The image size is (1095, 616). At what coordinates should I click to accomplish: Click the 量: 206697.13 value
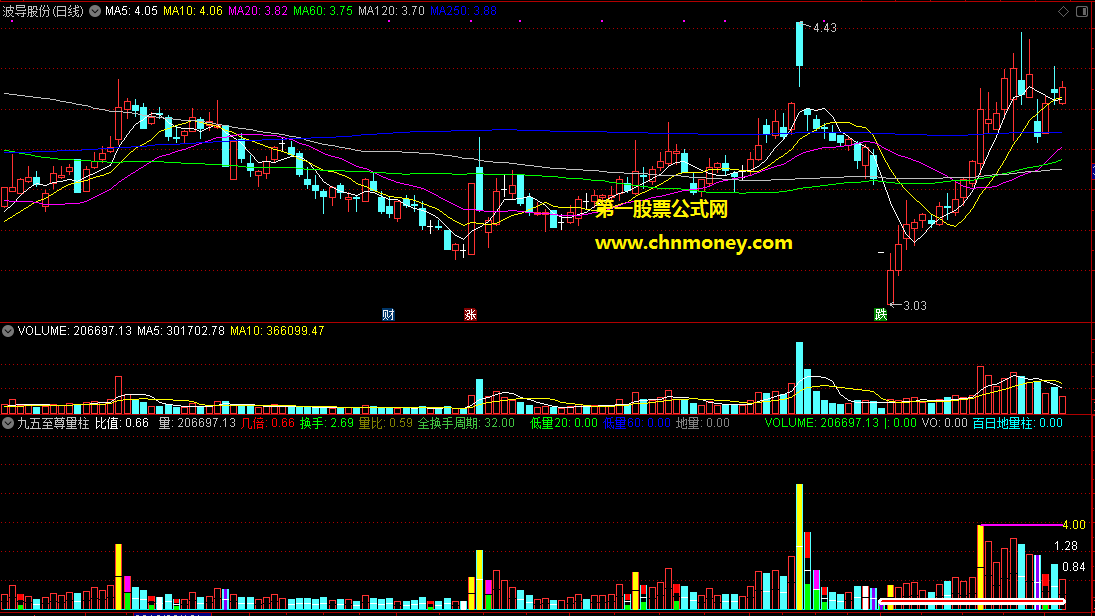[x=197, y=423]
